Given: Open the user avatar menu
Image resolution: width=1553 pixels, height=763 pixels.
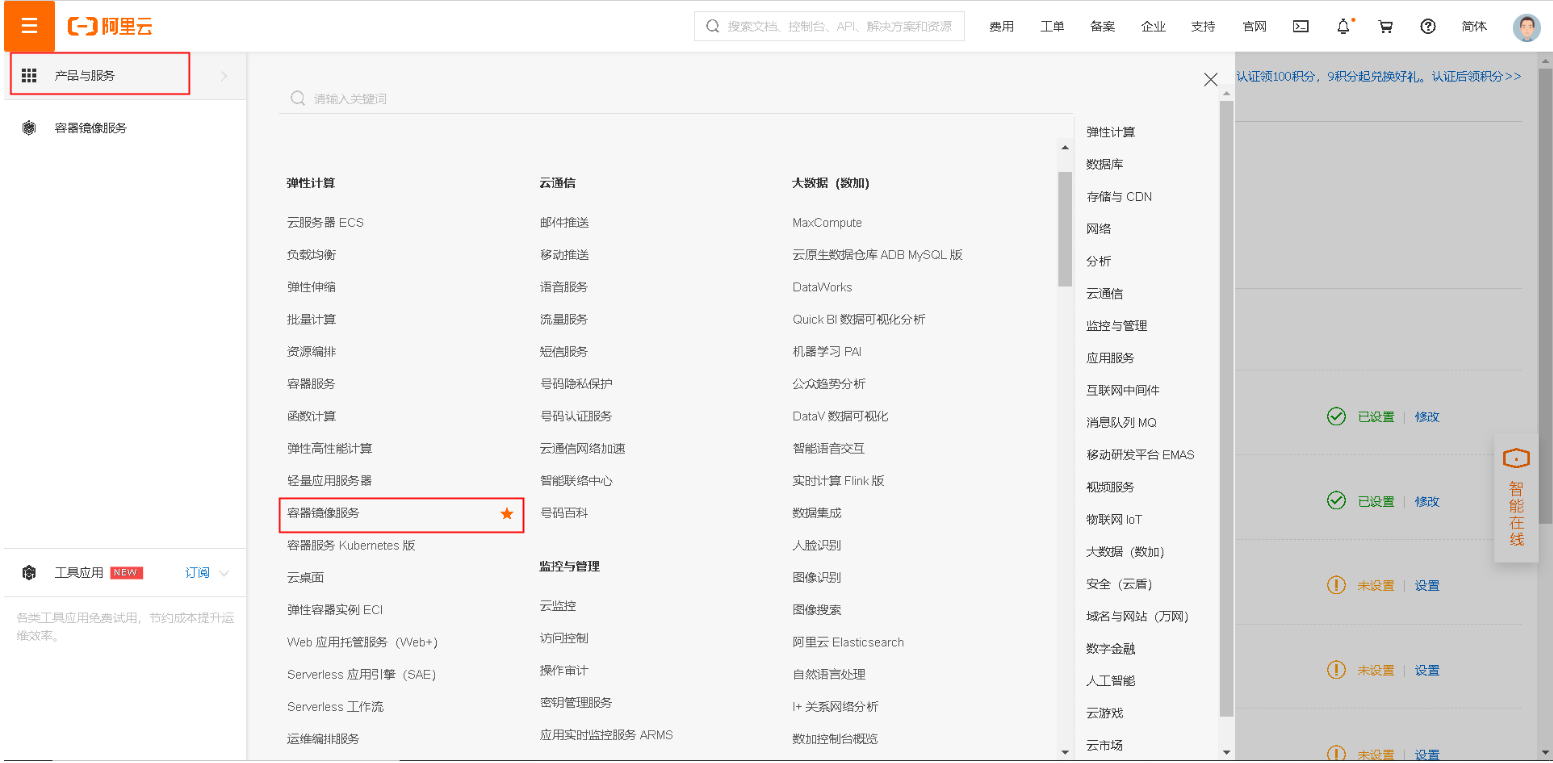Looking at the screenshot, I should [x=1527, y=27].
